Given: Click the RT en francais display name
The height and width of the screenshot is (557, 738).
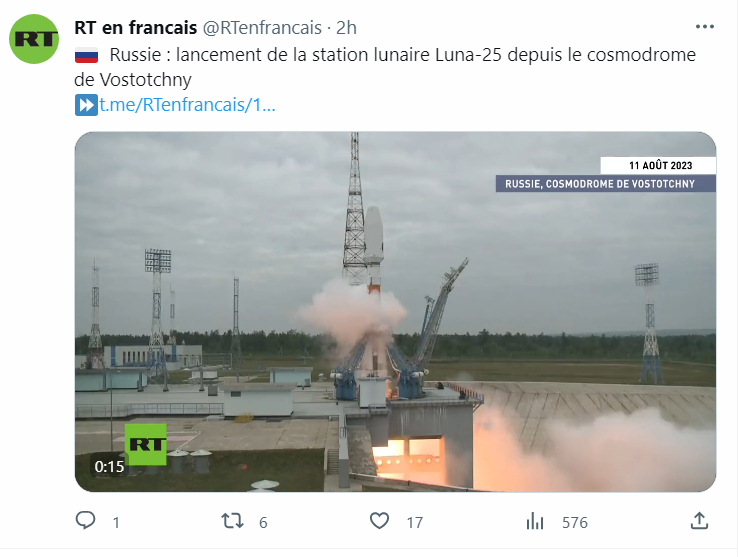Looking at the screenshot, I should point(136,28).
